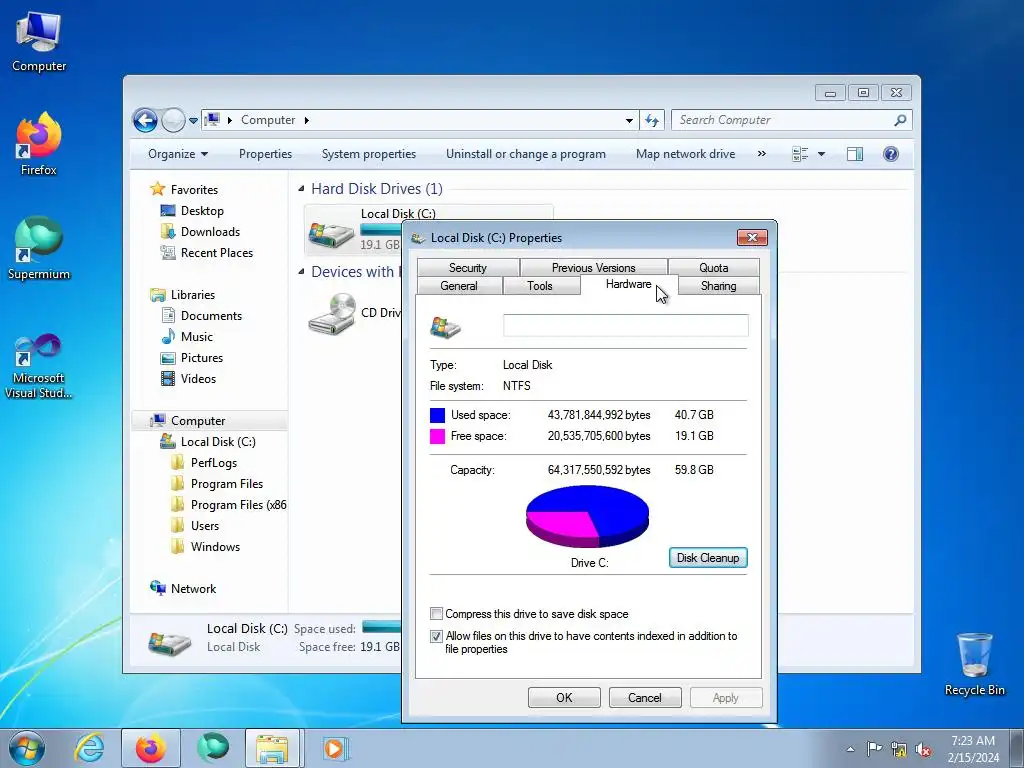
Task: Refresh the Computer address bar
Action: tap(652, 120)
